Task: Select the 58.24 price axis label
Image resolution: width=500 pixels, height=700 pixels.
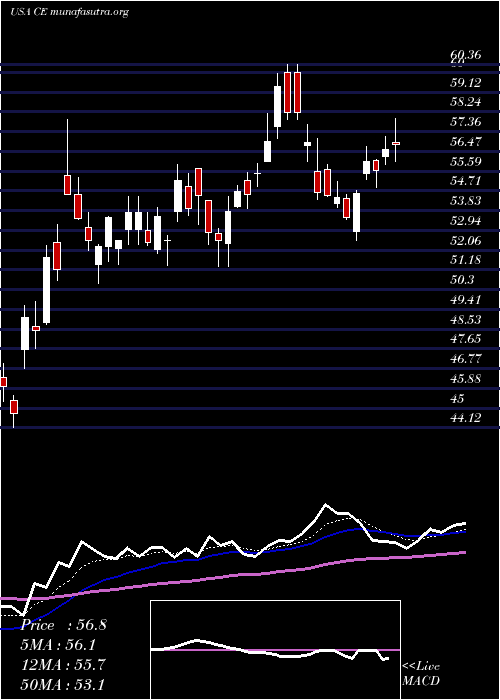Action: coord(466,102)
